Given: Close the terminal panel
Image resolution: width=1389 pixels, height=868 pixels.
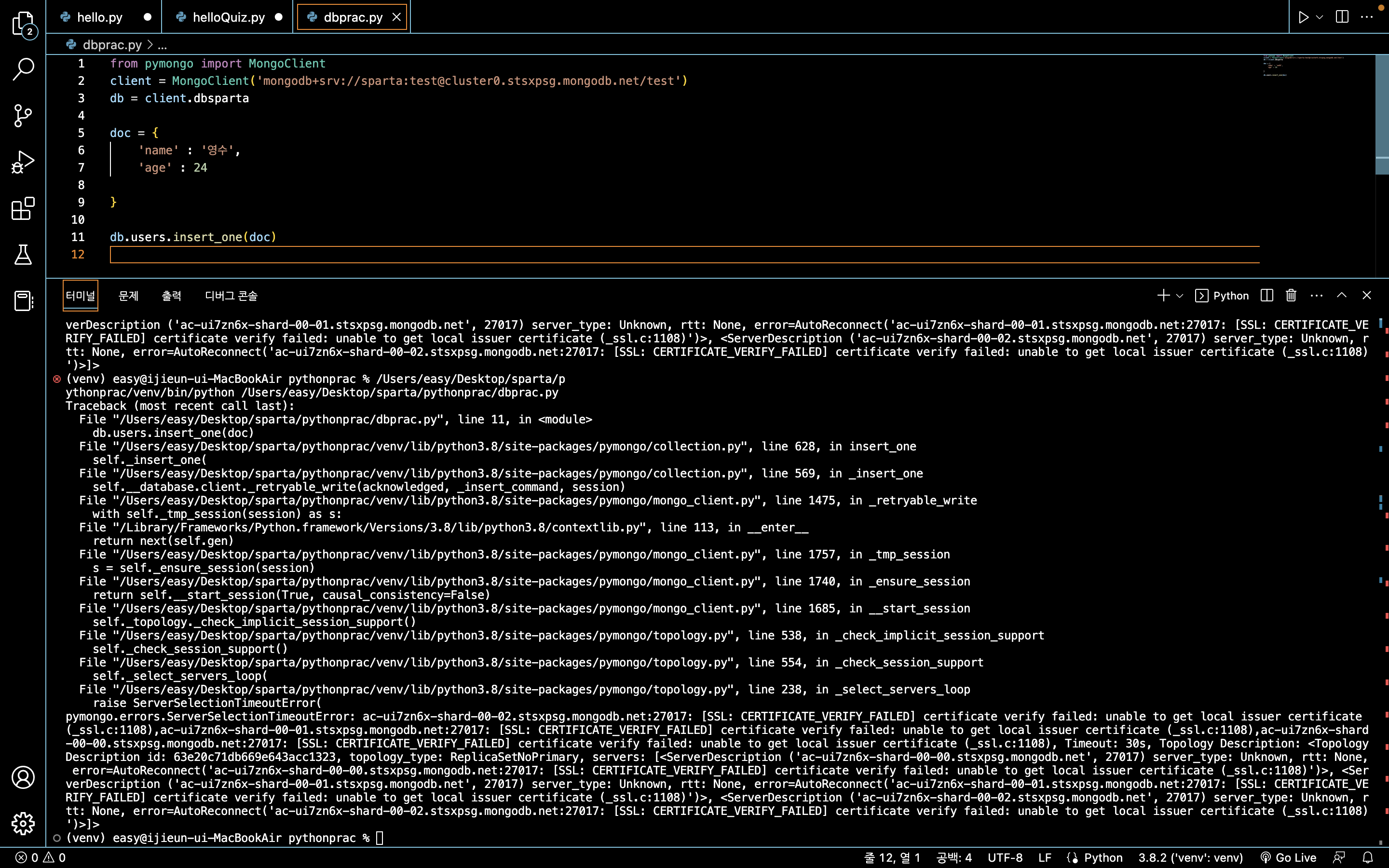Looking at the screenshot, I should [1367, 296].
